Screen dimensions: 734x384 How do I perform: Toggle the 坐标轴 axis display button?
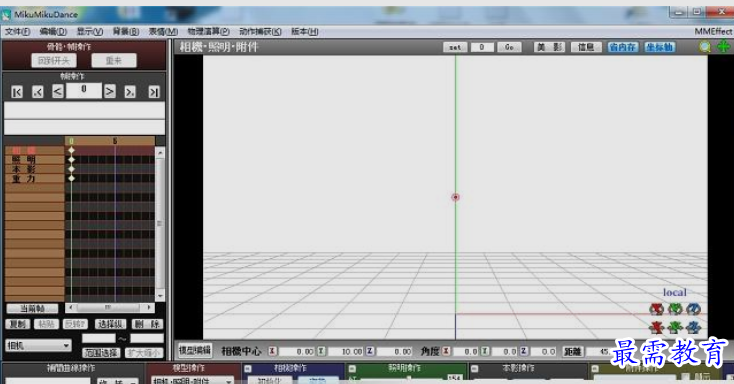[x=660, y=47]
